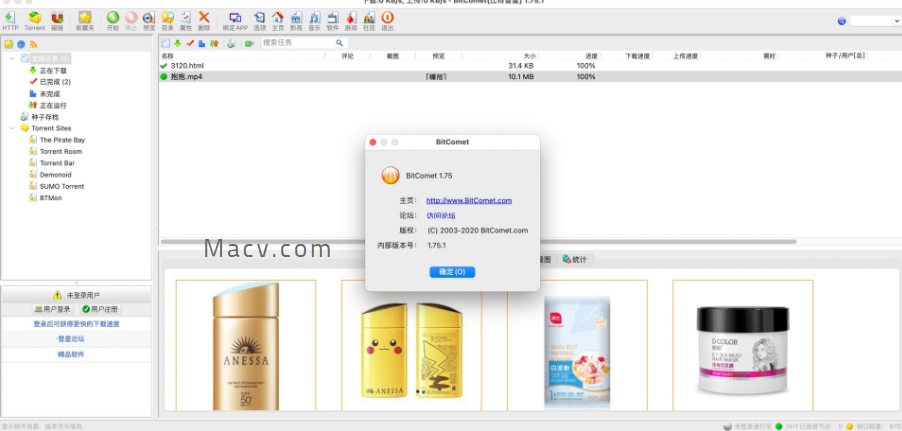Open The Pirate Bay site entry

(62, 140)
